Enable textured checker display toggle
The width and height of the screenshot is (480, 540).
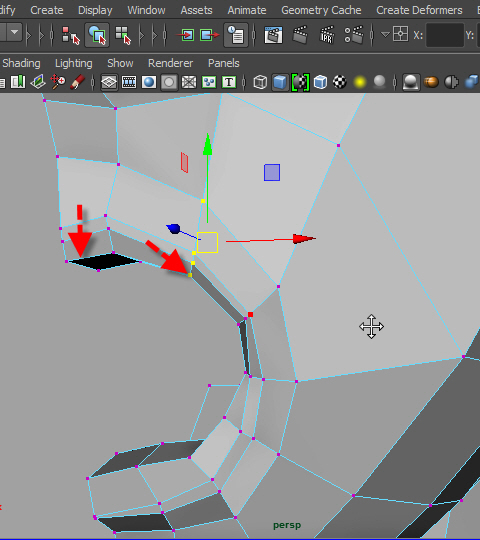340,82
